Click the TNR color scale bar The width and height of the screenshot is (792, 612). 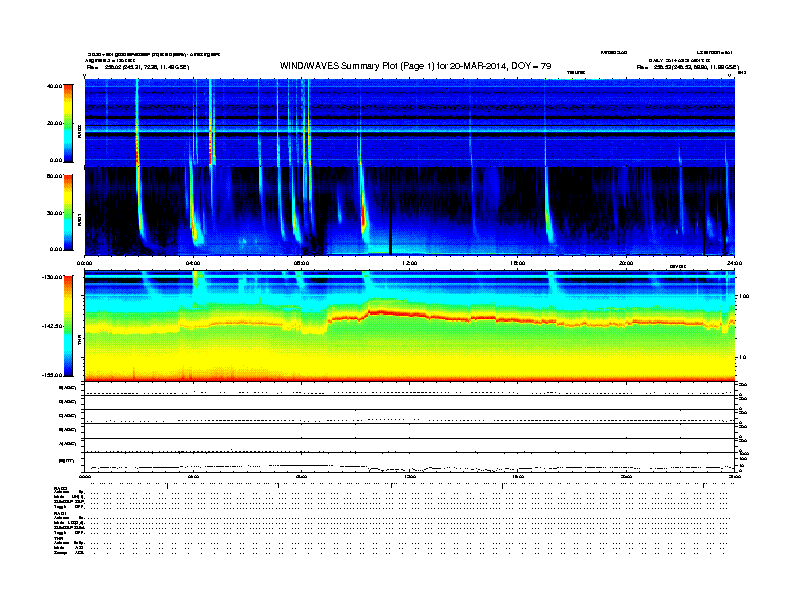(68, 326)
